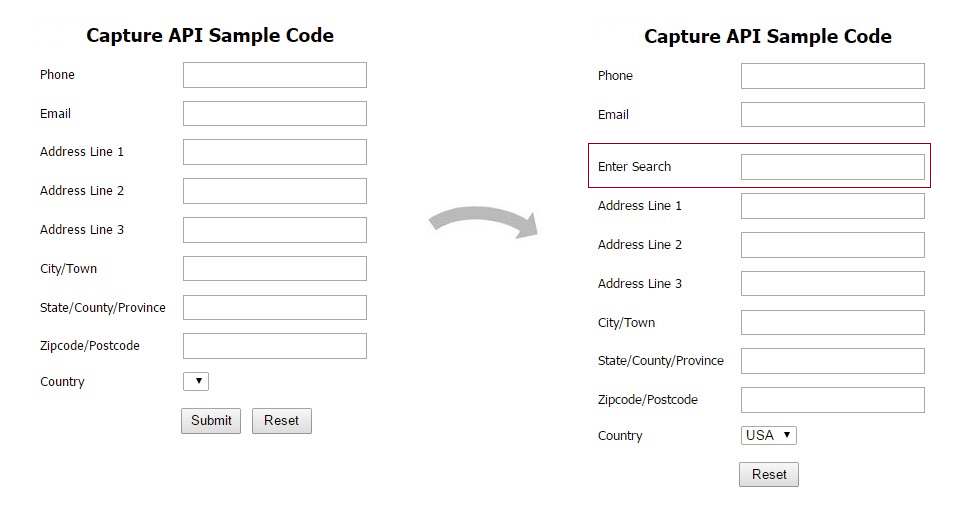Open the empty Country dropdown

pyautogui.click(x=196, y=381)
